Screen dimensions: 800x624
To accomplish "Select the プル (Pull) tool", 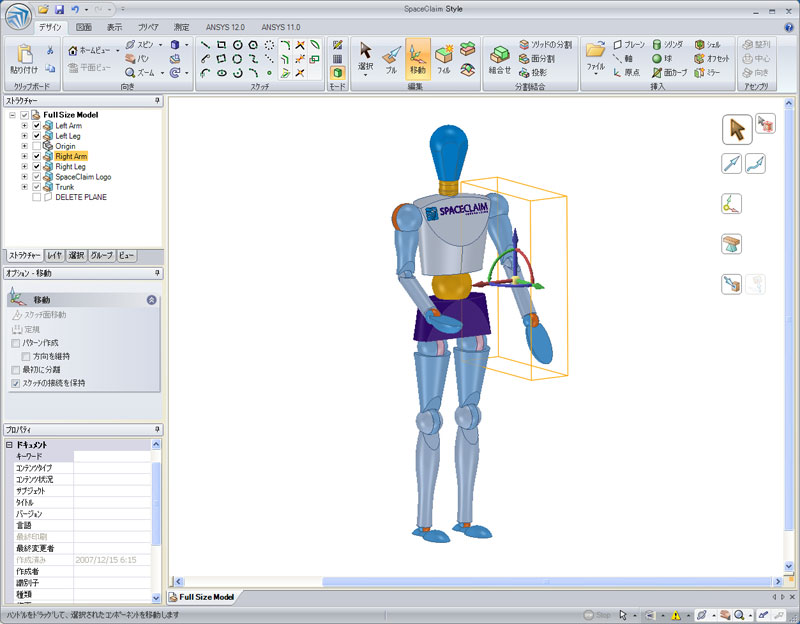I will click(x=390, y=58).
